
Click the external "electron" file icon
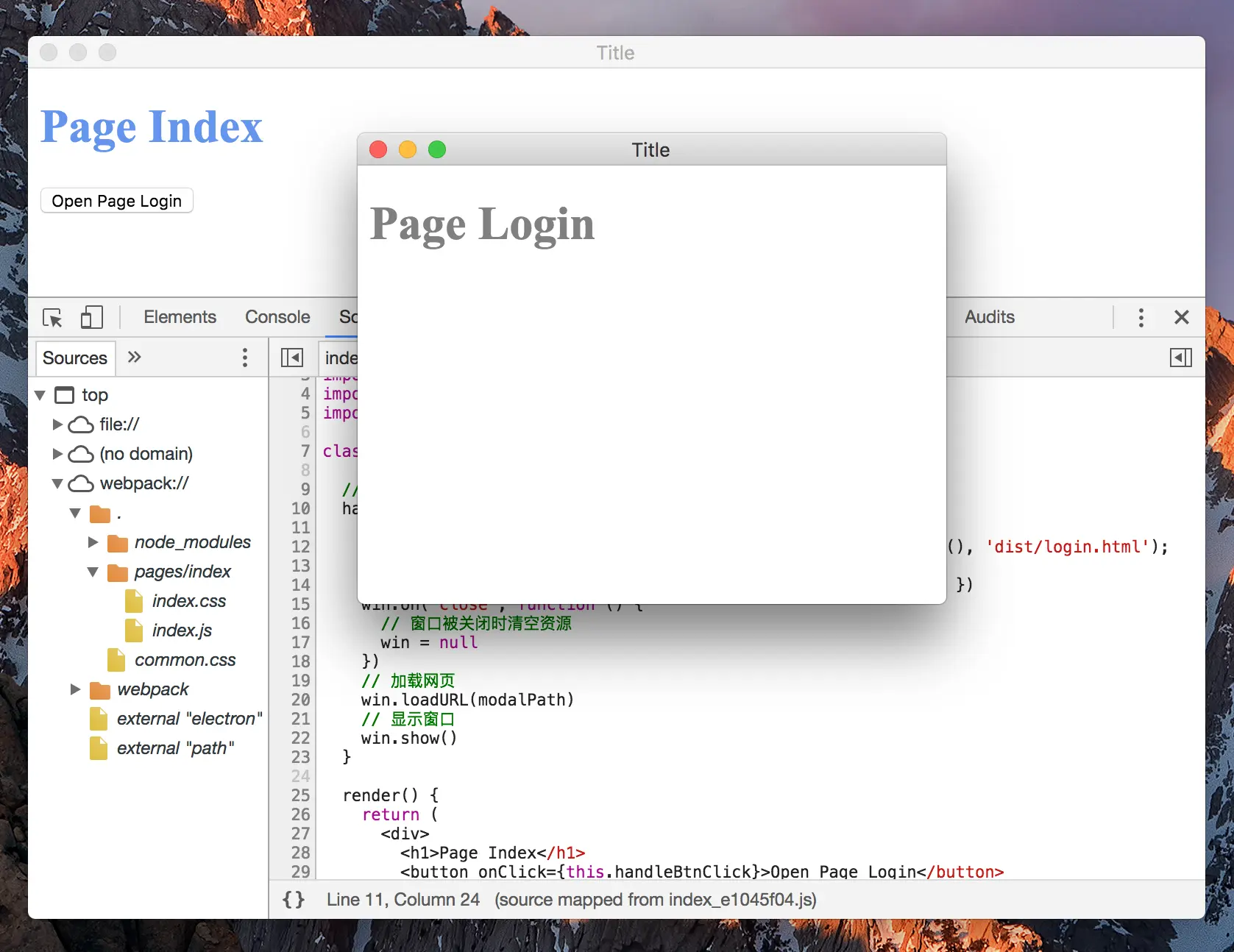[x=99, y=719]
